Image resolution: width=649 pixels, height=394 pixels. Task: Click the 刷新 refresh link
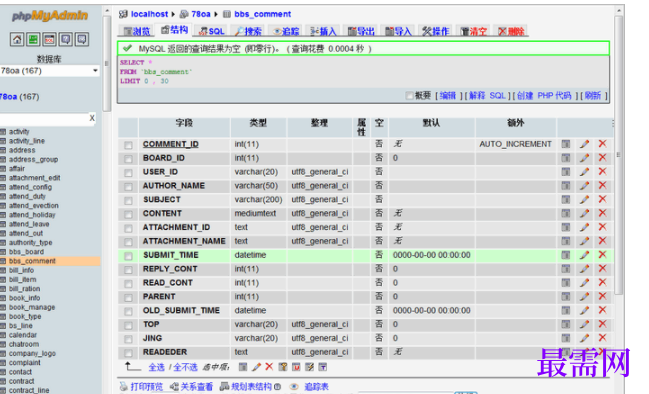(x=593, y=96)
